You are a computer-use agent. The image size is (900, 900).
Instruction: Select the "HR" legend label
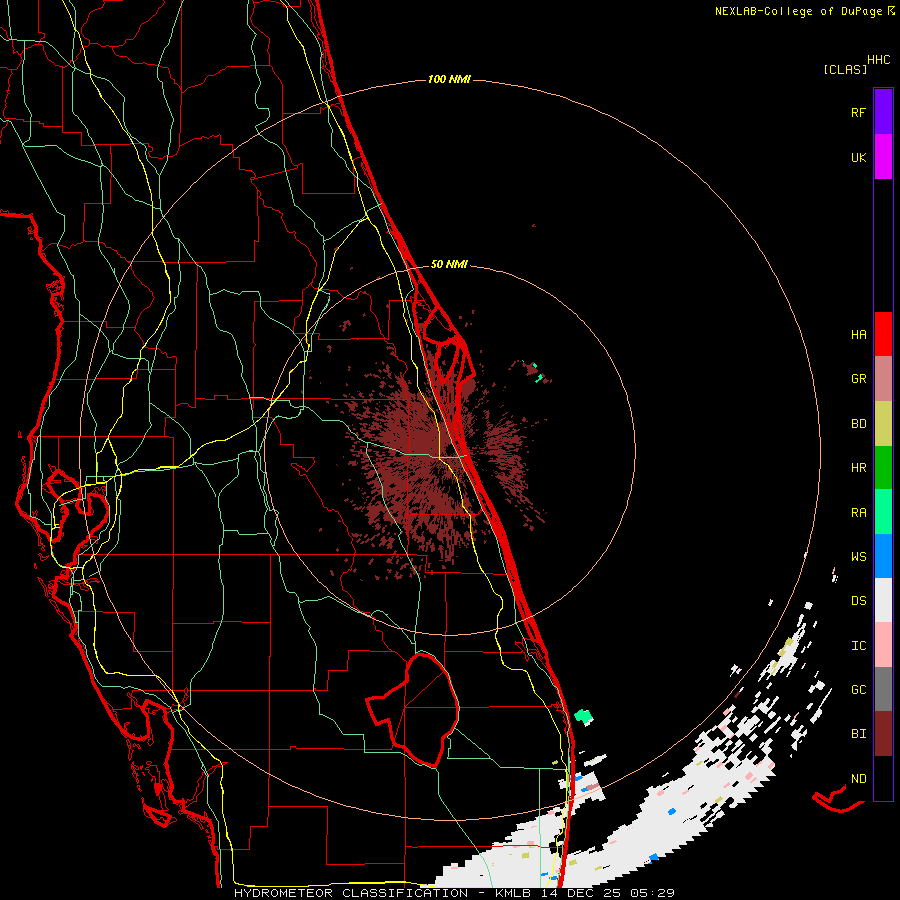pyautogui.click(x=858, y=468)
